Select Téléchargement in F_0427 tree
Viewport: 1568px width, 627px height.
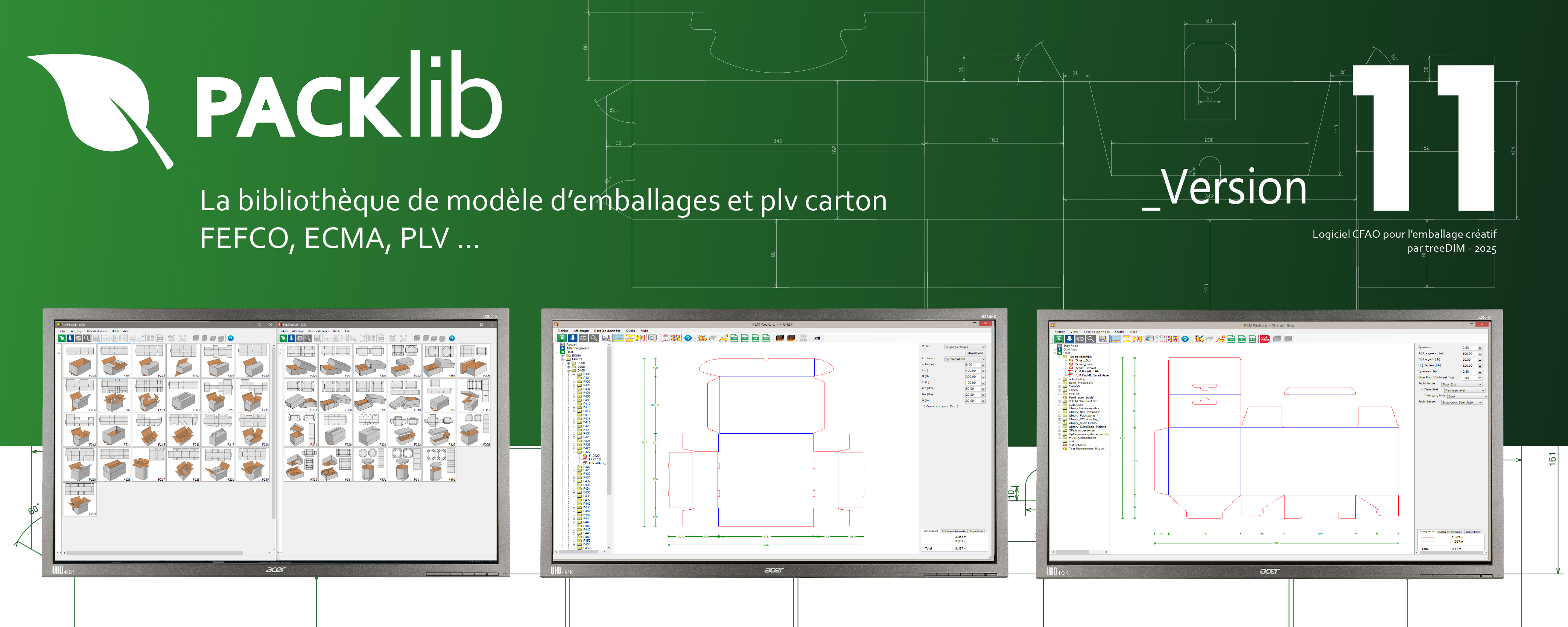coord(578,348)
